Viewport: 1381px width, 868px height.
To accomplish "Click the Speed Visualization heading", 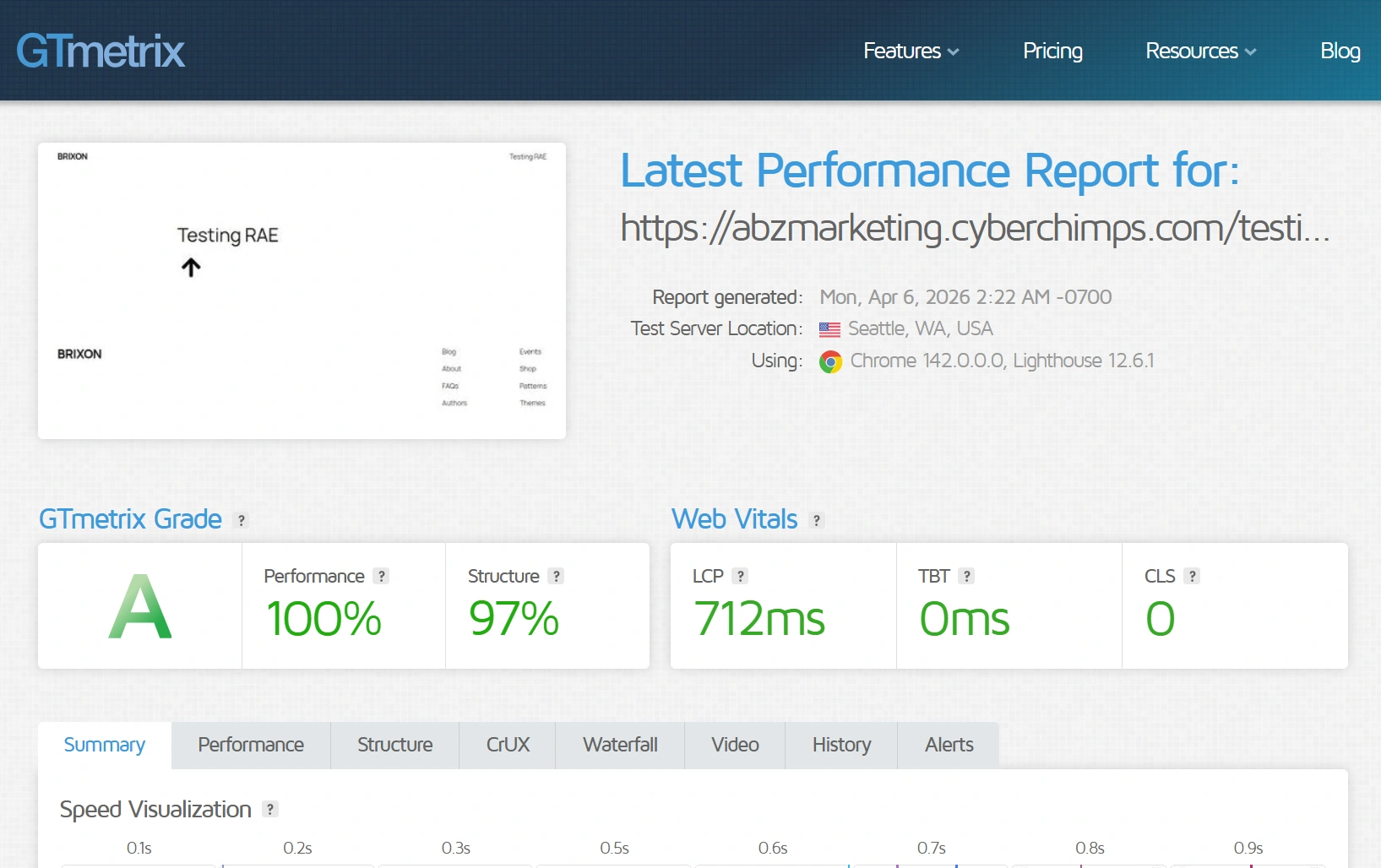I will pos(155,809).
